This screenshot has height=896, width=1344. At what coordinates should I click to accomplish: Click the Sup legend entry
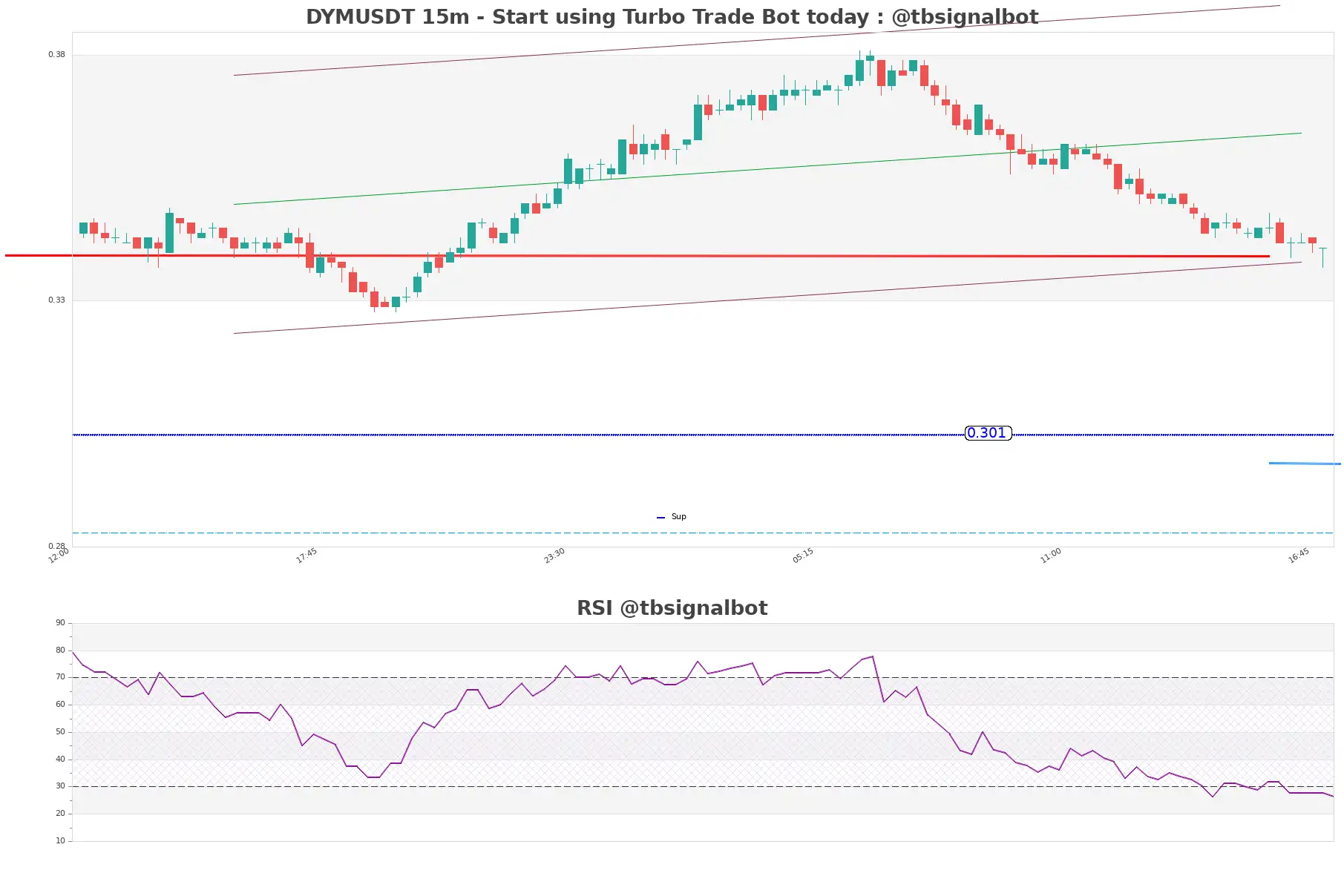[x=672, y=517]
